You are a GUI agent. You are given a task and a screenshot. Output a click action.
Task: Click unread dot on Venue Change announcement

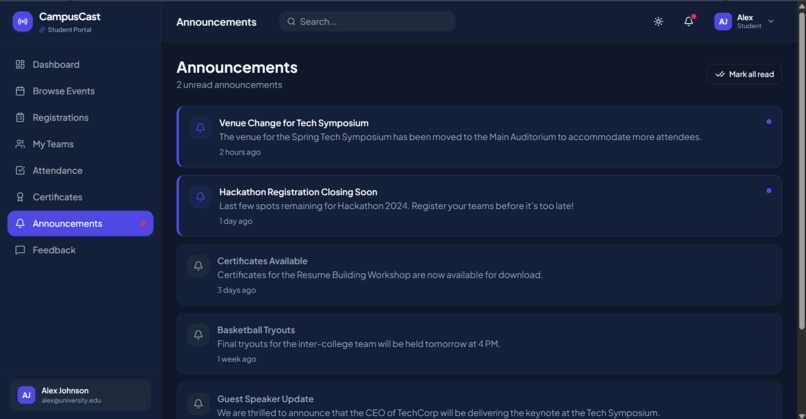point(768,122)
